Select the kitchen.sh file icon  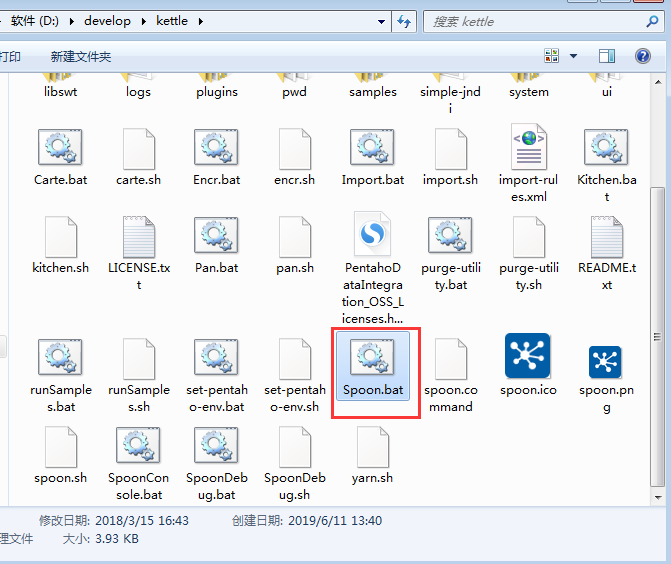click(61, 236)
